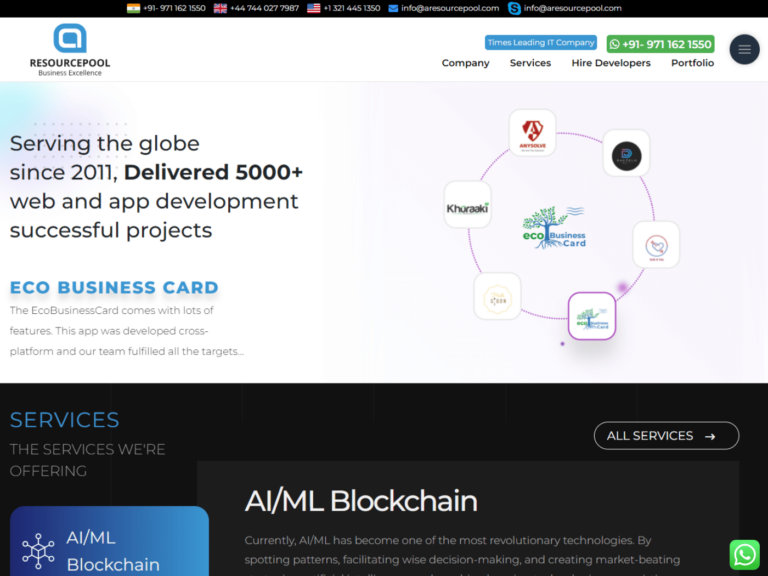The width and height of the screenshot is (768, 576).
Task: Select the Anysolve project icon
Action: coord(532,133)
